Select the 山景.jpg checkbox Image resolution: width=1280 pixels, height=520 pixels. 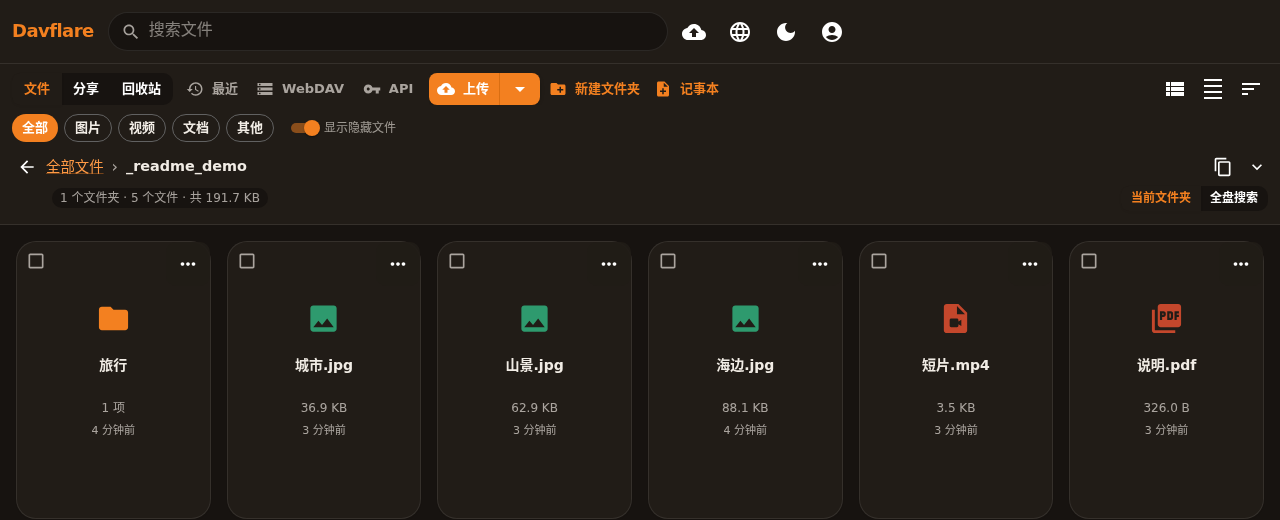coord(457,261)
